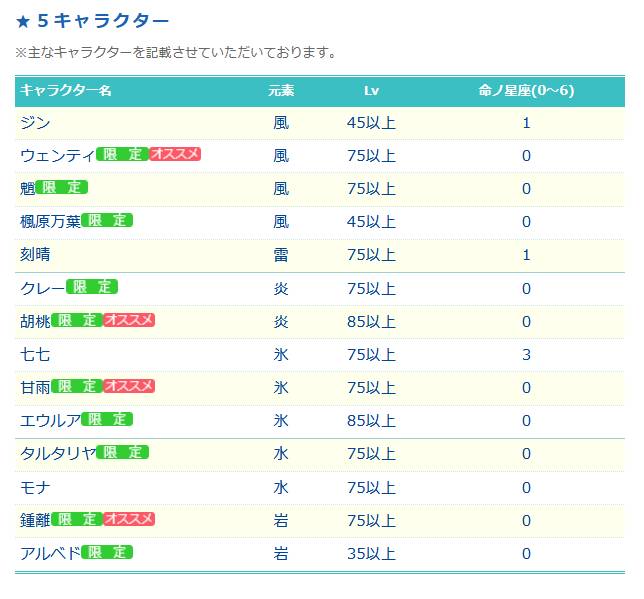Viewport: 644px width, 599px height.
Task: Click the オススメ badge next to ウェンティ
Action: point(175,154)
